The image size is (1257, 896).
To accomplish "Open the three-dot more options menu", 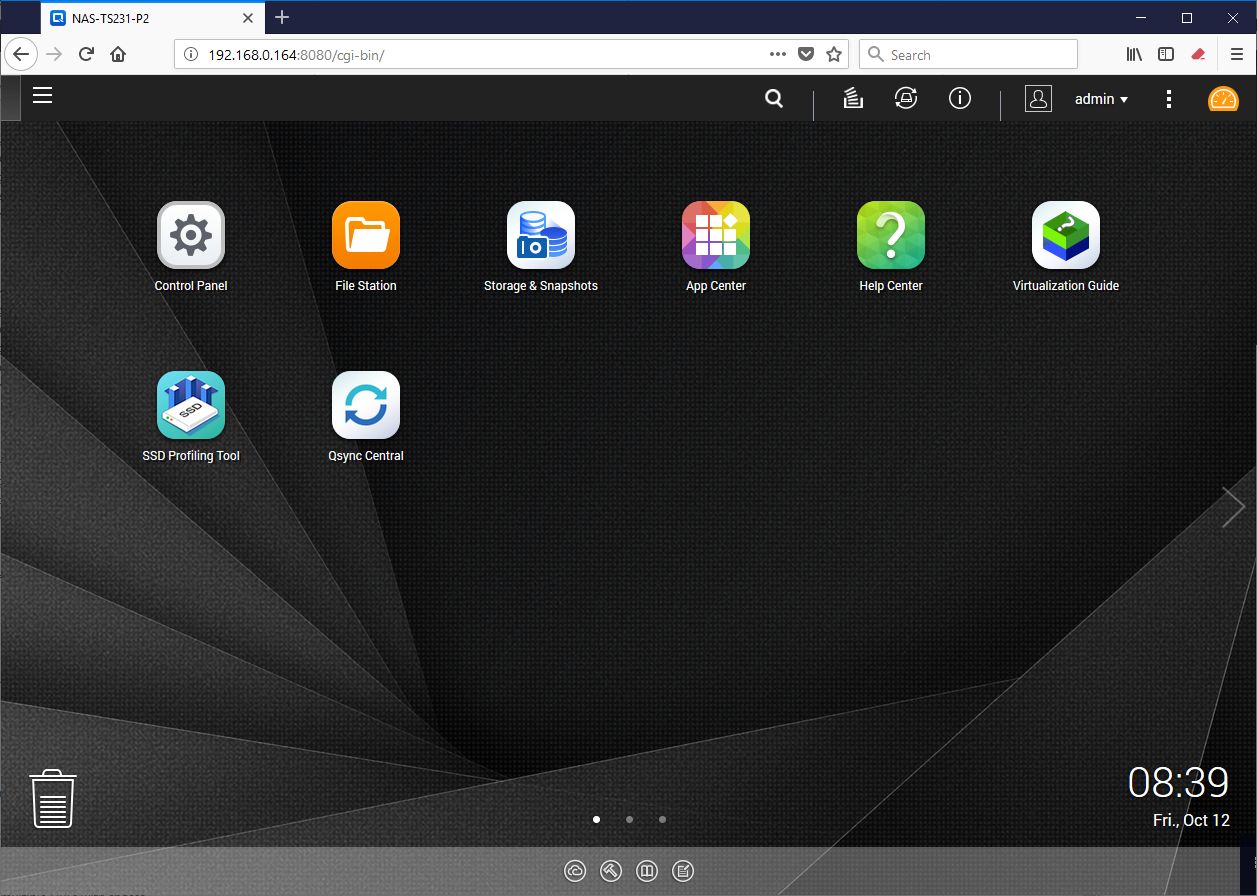I will (1169, 99).
